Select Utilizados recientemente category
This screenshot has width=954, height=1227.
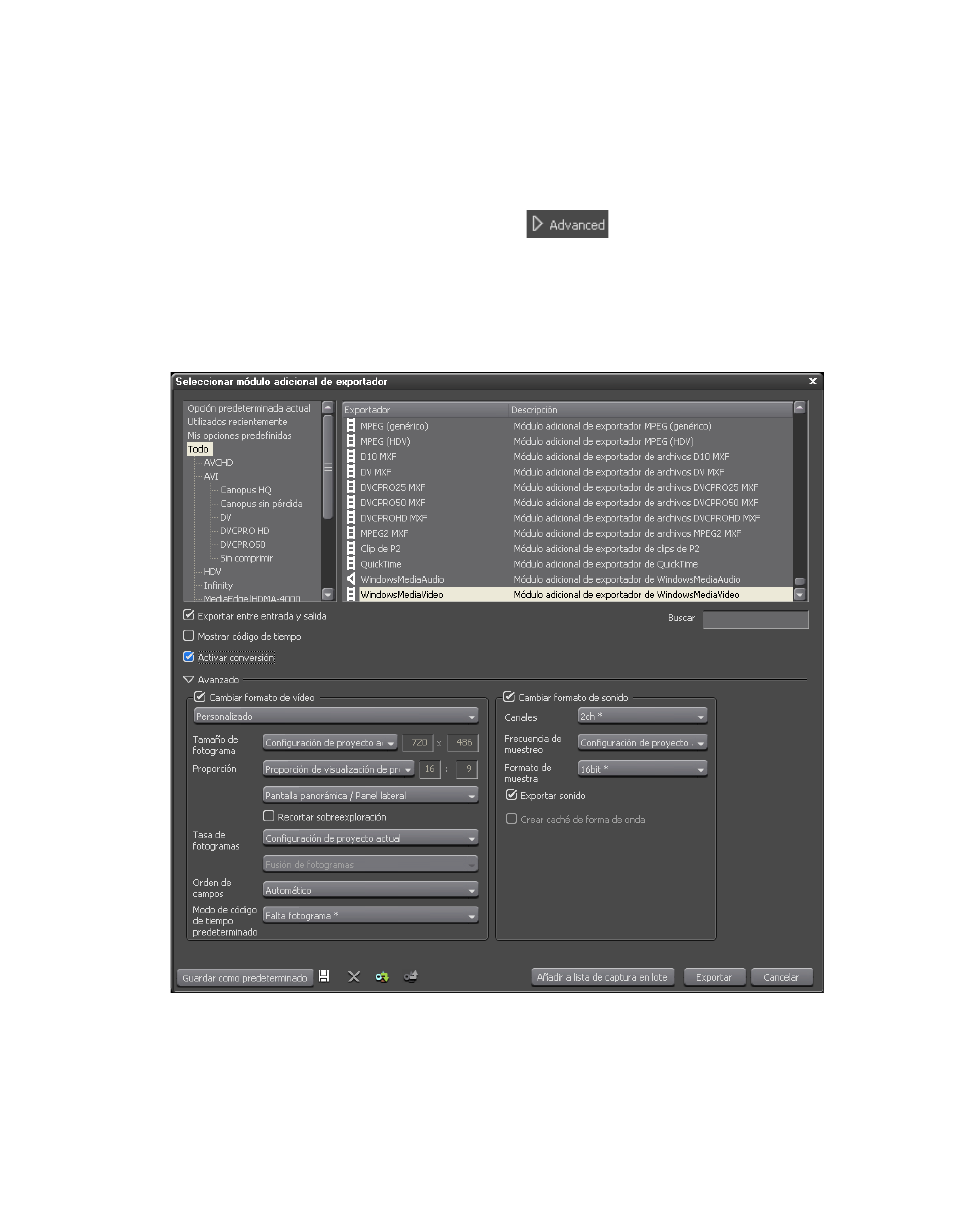(237, 422)
